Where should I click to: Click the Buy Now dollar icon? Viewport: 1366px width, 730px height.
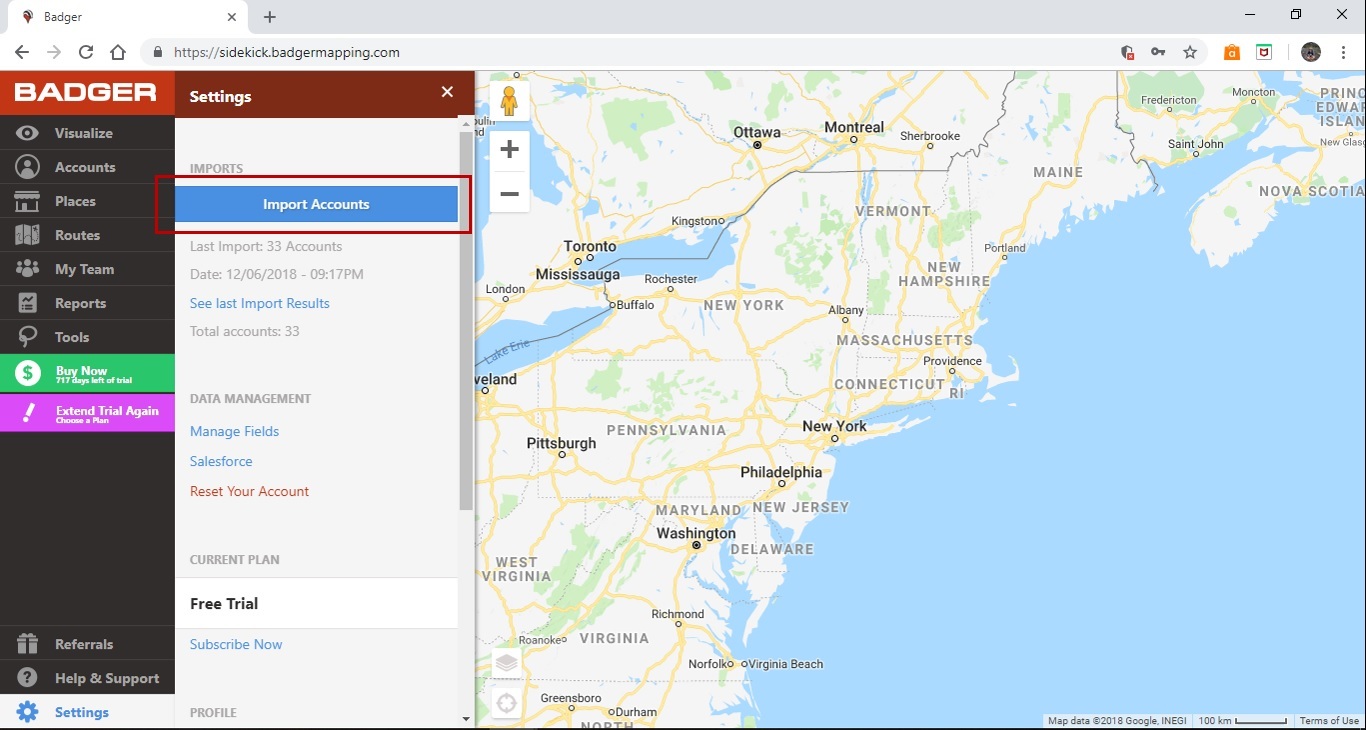27,374
